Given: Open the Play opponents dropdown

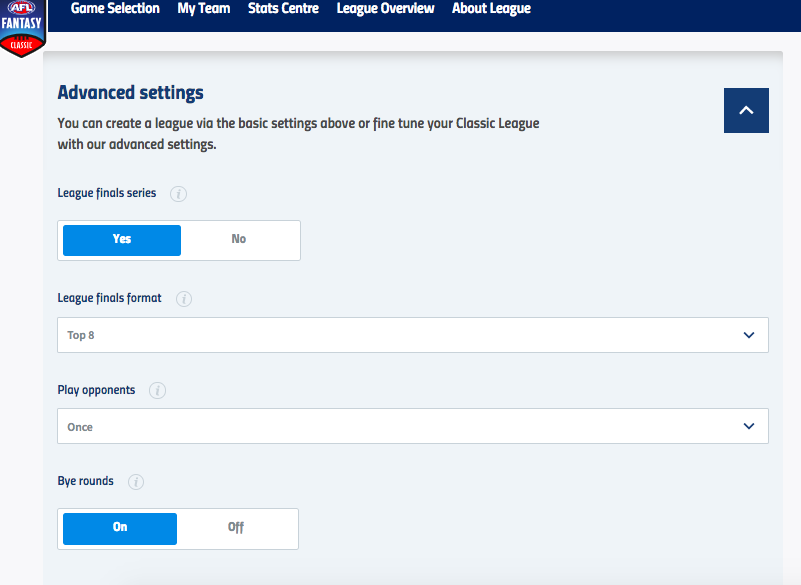Looking at the screenshot, I should point(412,426).
